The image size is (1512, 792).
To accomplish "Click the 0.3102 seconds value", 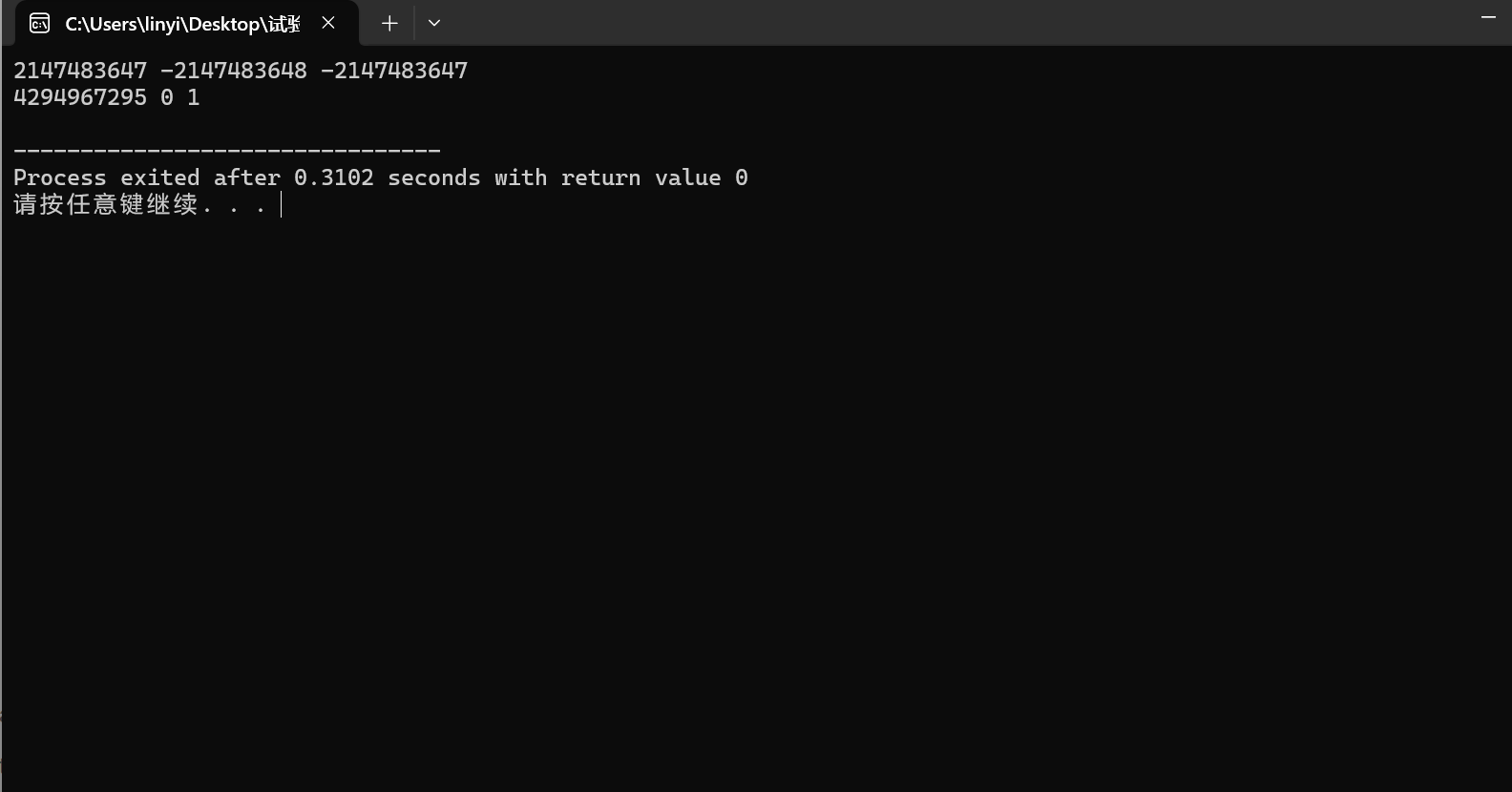I will coord(333,177).
